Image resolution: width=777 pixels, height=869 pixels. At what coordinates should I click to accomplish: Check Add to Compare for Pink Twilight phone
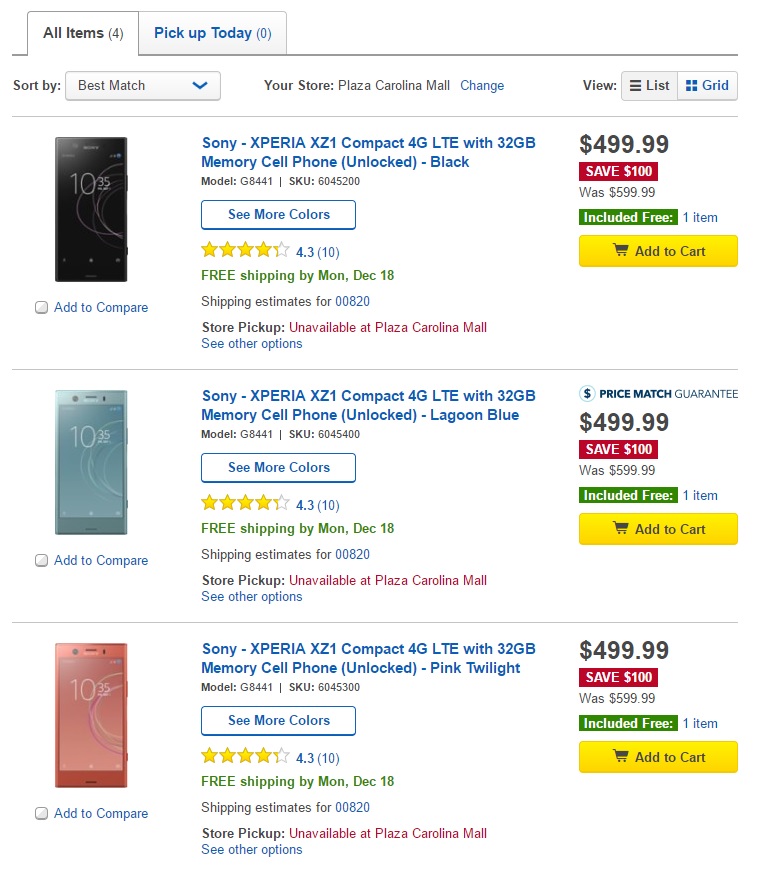(x=42, y=813)
